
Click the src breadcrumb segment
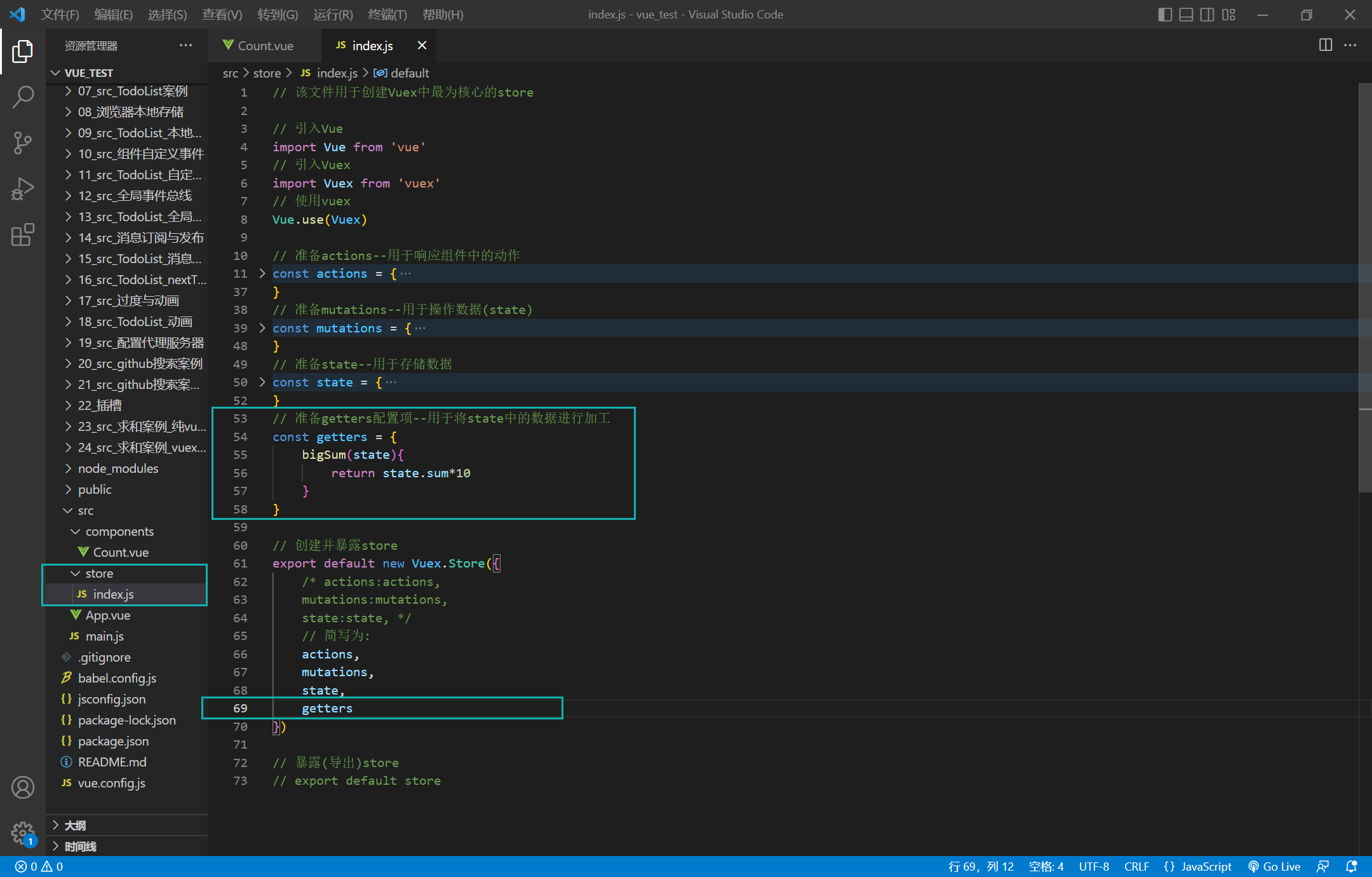tap(231, 73)
